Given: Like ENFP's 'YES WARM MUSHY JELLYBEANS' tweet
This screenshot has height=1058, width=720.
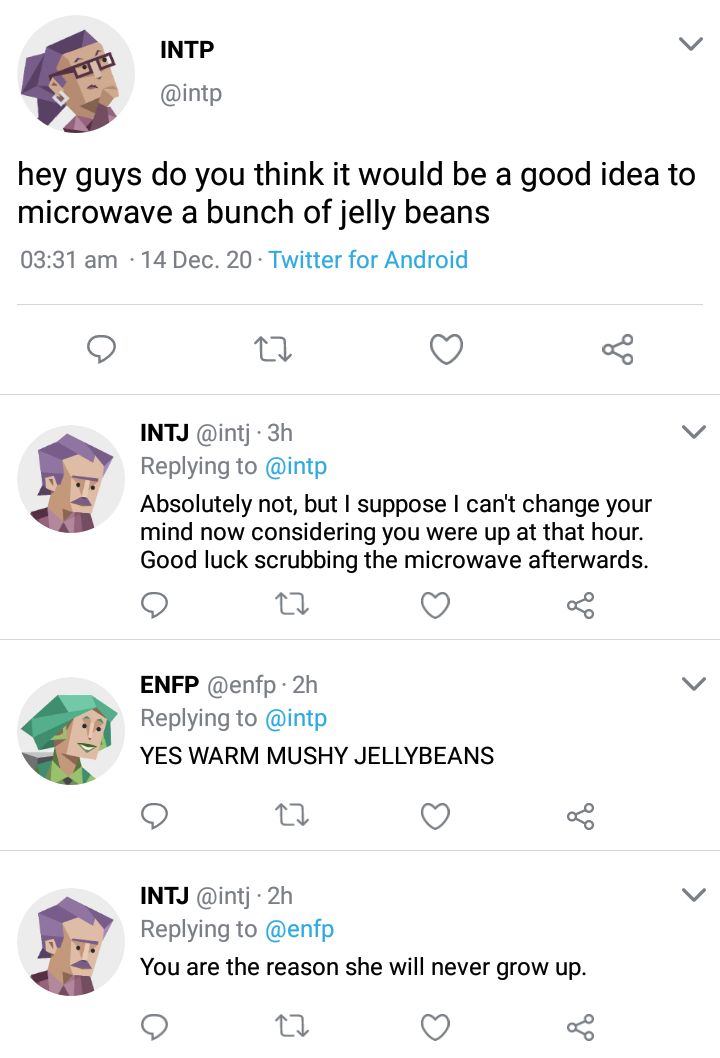Looking at the screenshot, I should click(435, 817).
